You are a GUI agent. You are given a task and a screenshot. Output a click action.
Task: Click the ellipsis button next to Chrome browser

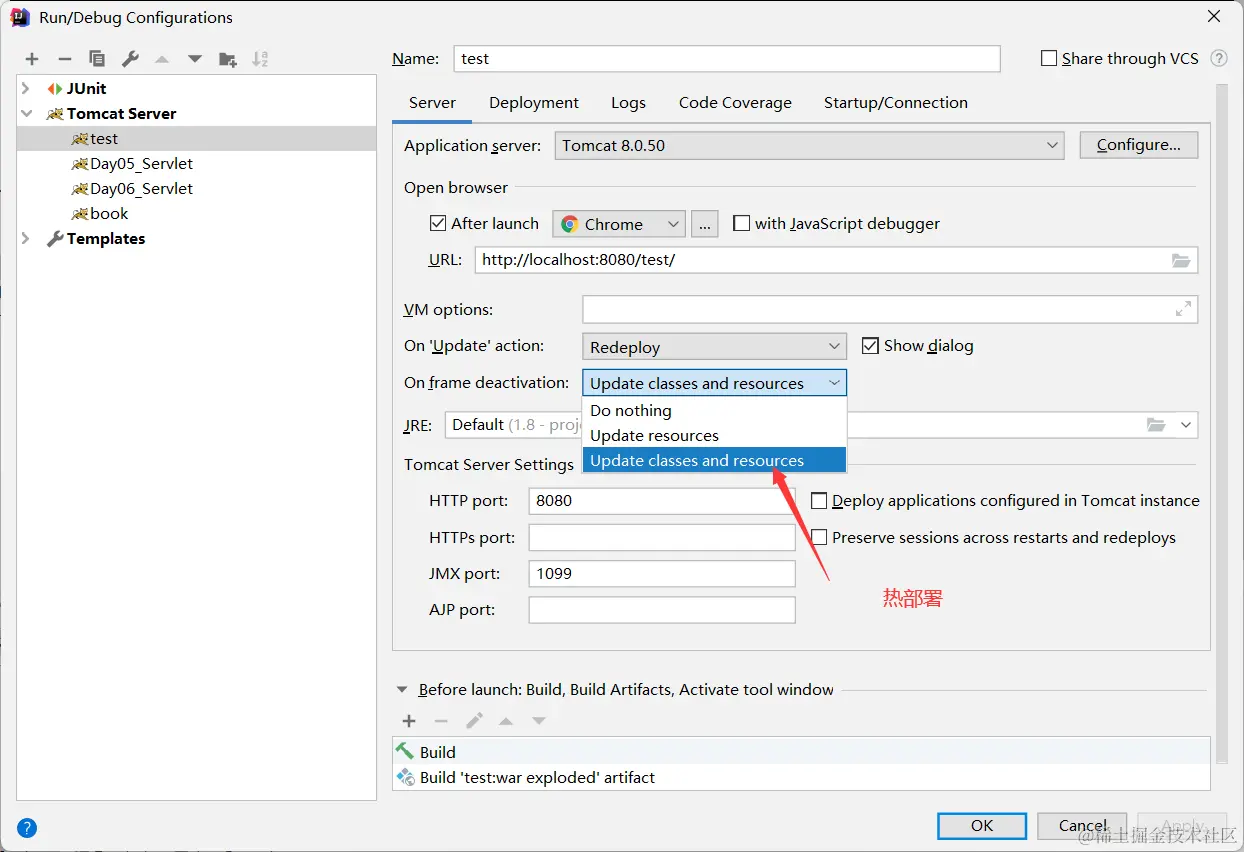click(705, 224)
